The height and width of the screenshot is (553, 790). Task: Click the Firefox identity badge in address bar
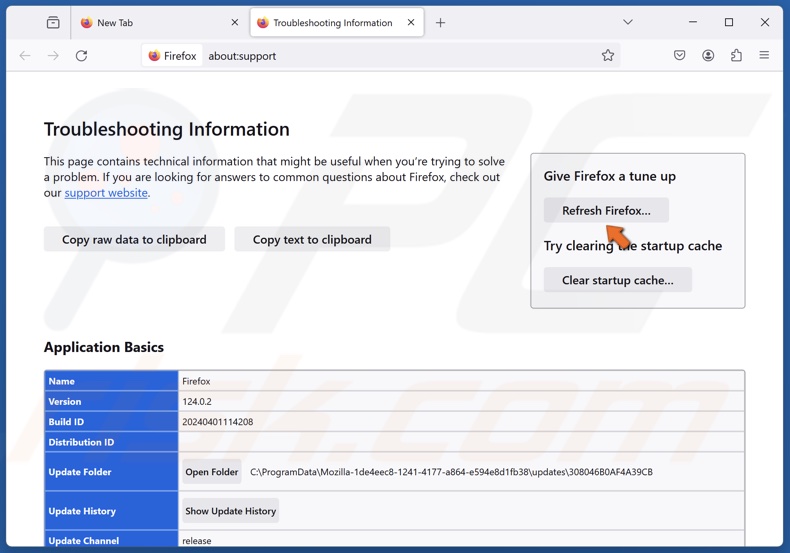click(x=172, y=56)
